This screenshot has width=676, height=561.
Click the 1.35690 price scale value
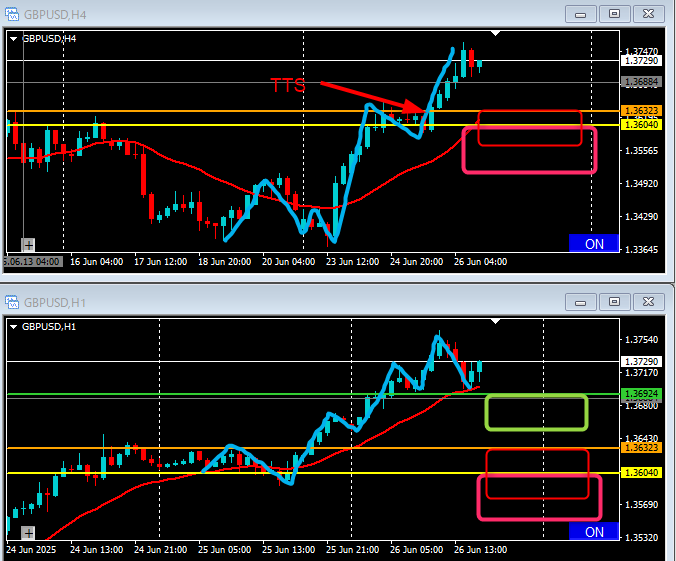pos(642,505)
